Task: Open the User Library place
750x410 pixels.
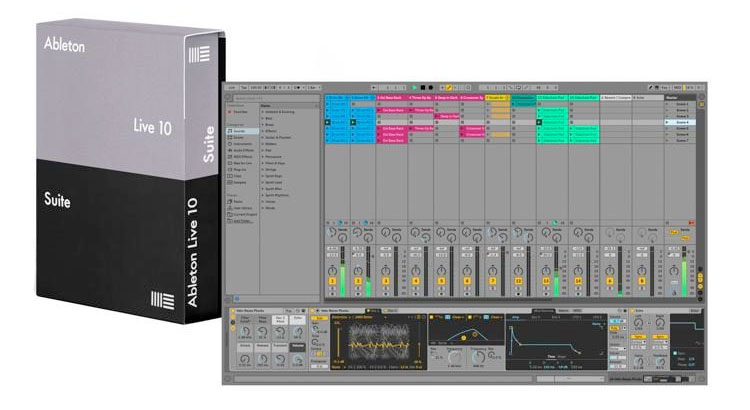Action: pos(241,208)
